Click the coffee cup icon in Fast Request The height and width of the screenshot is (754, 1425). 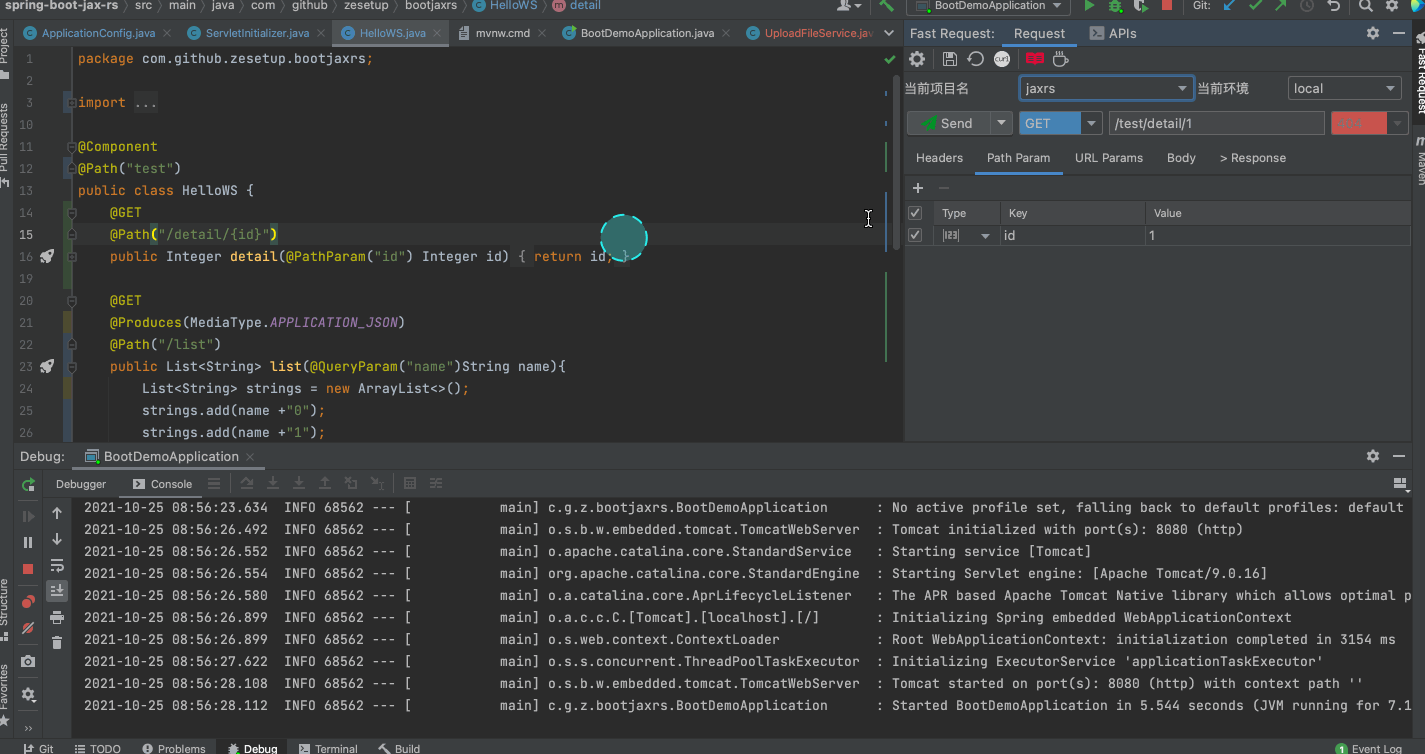(1060, 60)
